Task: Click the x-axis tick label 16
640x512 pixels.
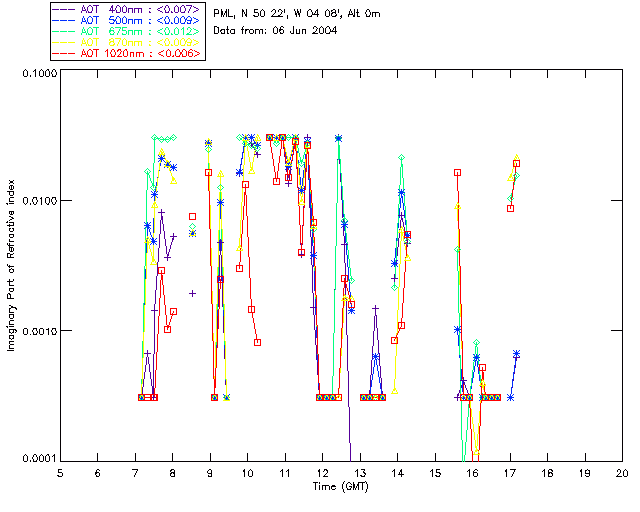Action: click(473, 473)
